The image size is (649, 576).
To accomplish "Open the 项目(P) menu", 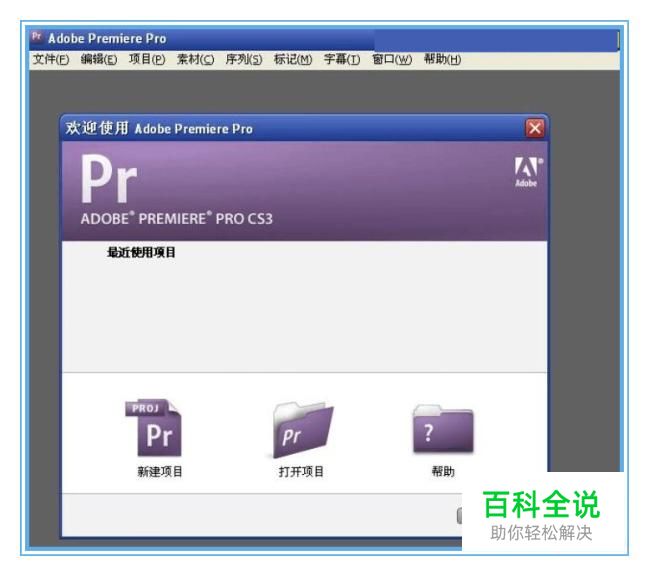I will [x=147, y=59].
